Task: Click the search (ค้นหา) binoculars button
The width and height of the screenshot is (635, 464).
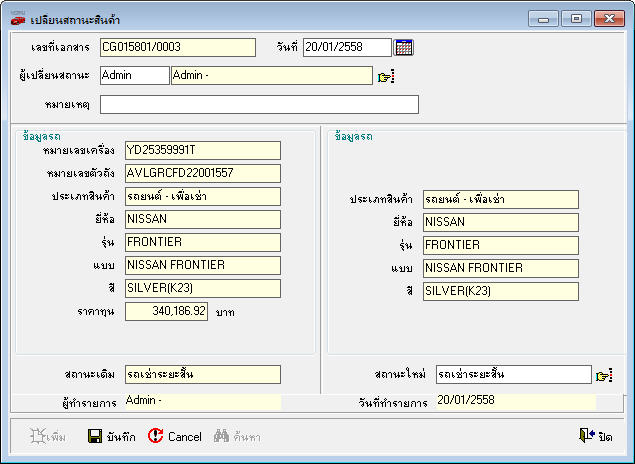Action: pyautogui.click(x=237, y=436)
